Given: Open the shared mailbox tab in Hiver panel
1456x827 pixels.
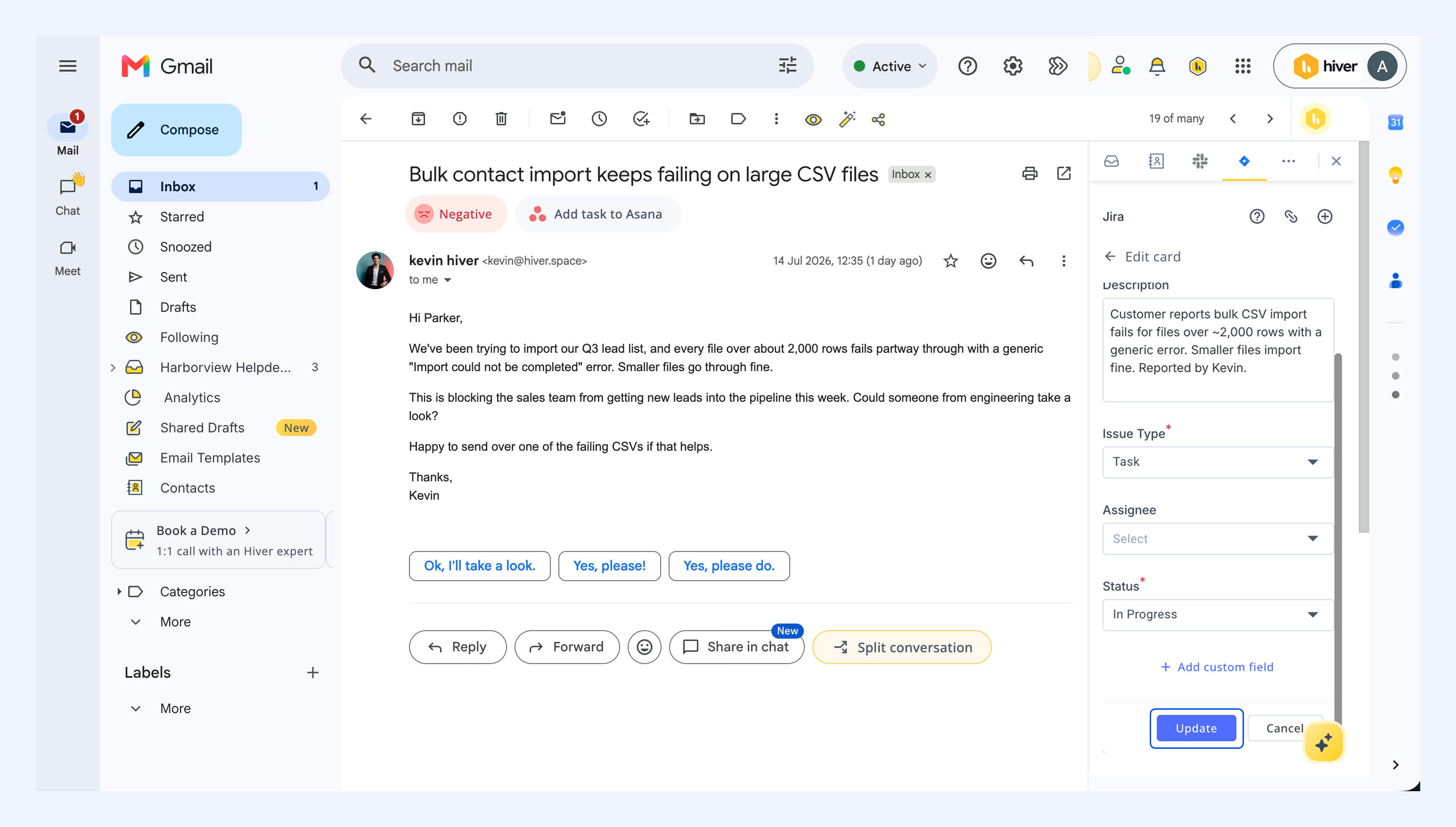Looking at the screenshot, I should [1112, 162].
